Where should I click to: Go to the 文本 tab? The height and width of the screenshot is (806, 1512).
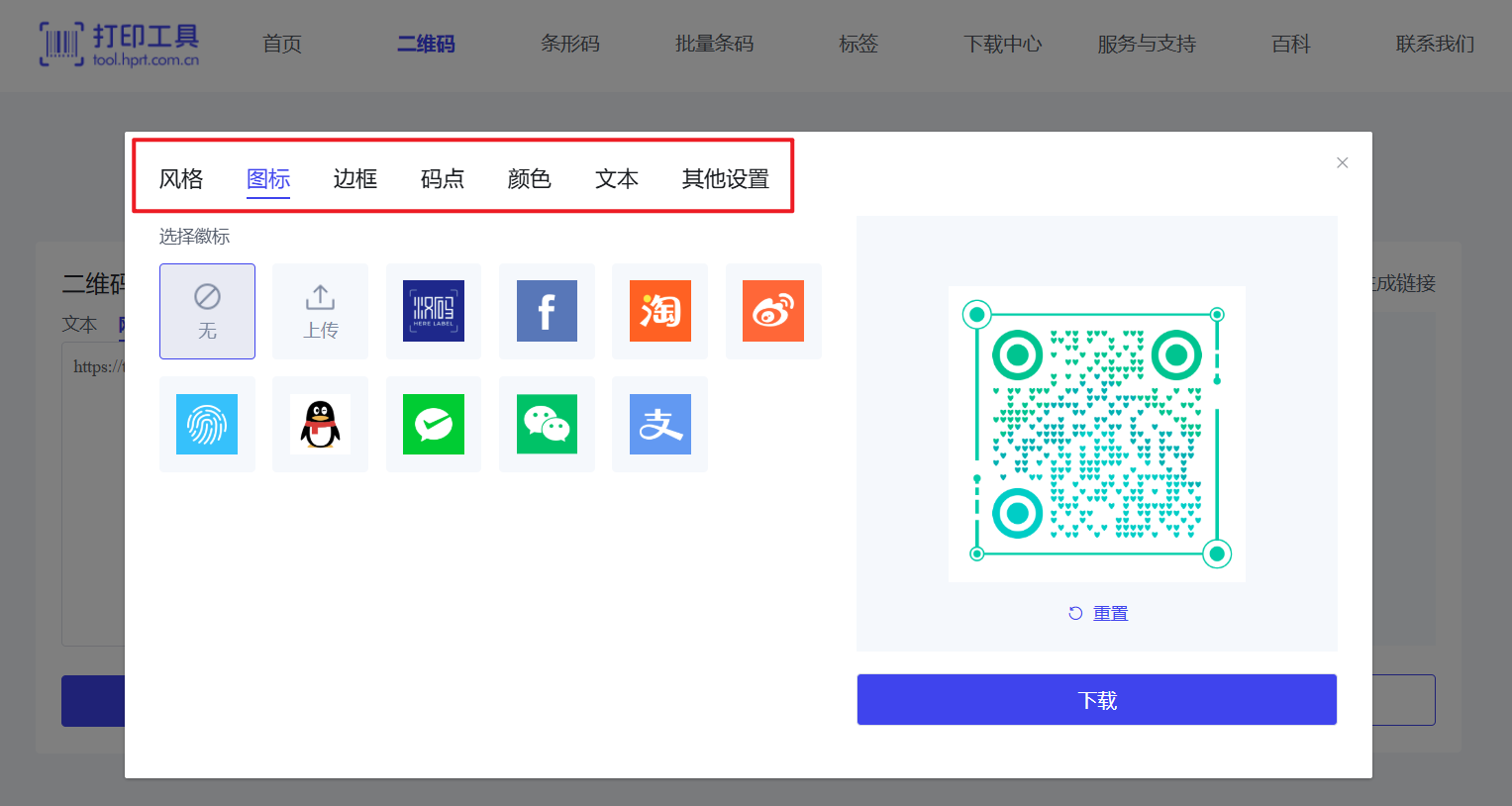pyautogui.click(x=617, y=179)
